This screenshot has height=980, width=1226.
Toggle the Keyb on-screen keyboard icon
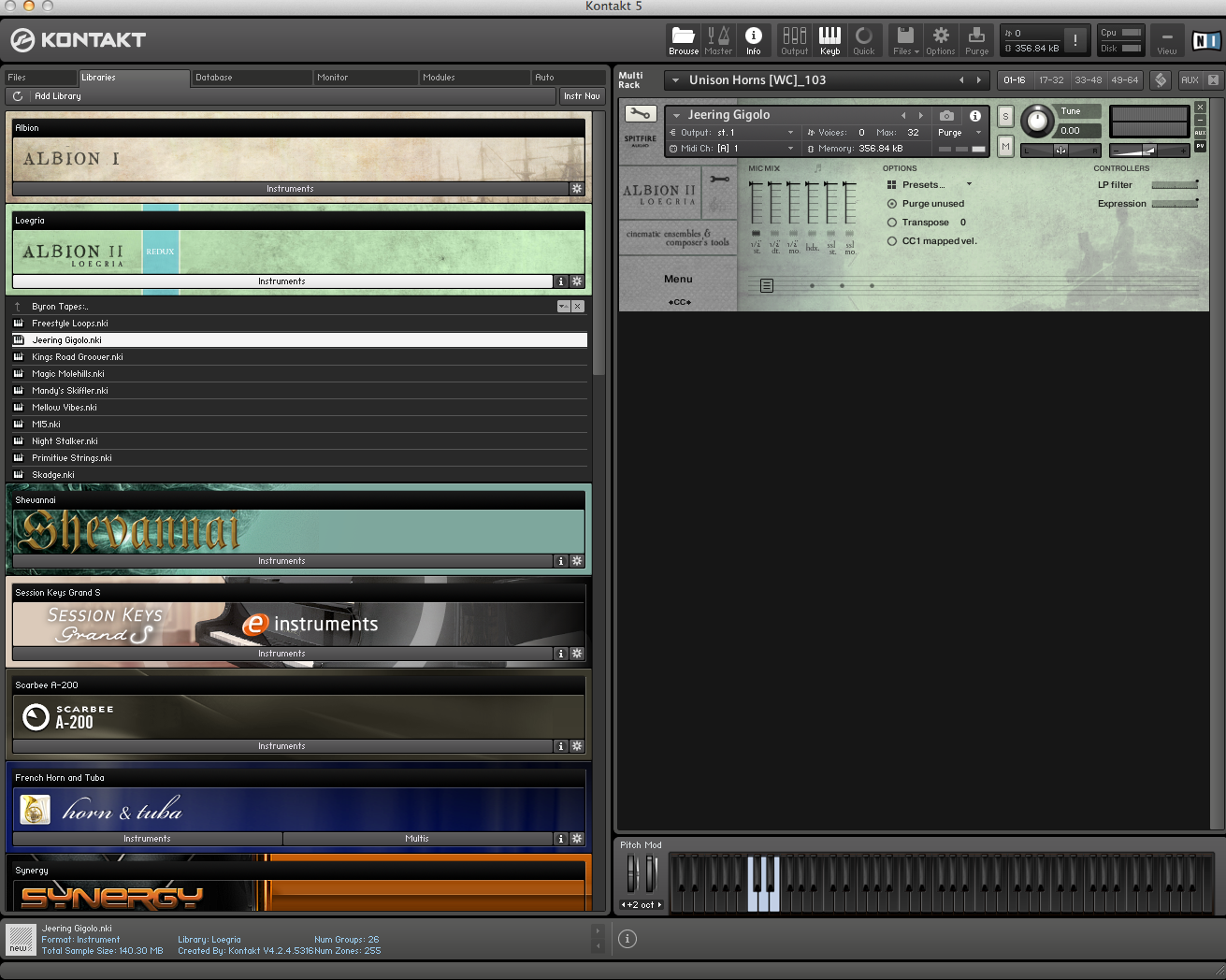829,40
